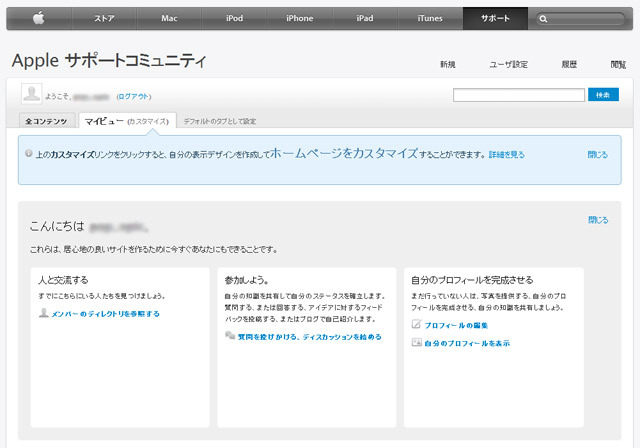Click the pencil edit icon beside プロフィールの編集
This screenshot has height=448, width=640.
pyautogui.click(x=416, y=324)
